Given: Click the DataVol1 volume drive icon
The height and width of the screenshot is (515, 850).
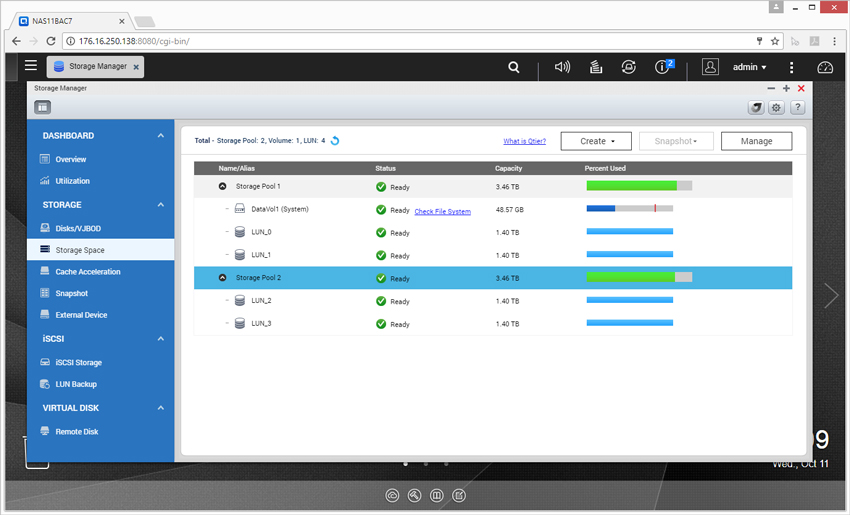Looking at the screenshot, I should (x=240, y=209).
